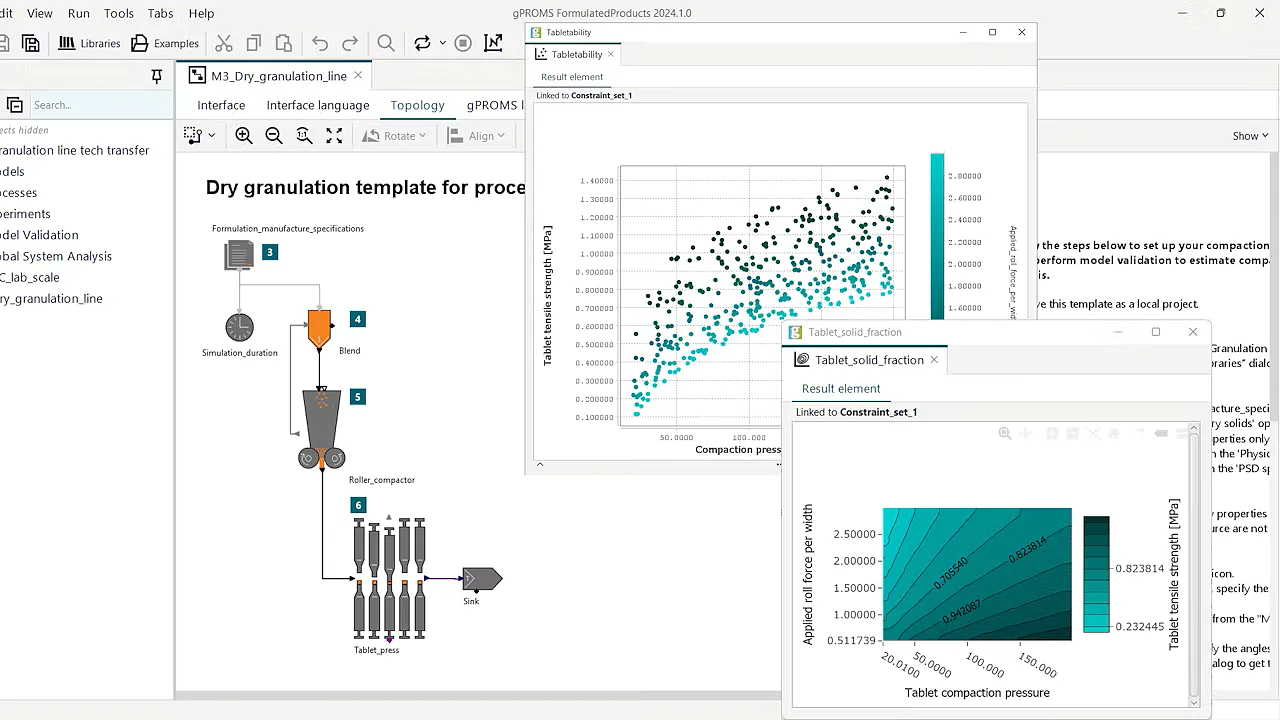Switch to the Interface tab
1280x720 pixels.
pyautogui.click(x=221, y=105)
